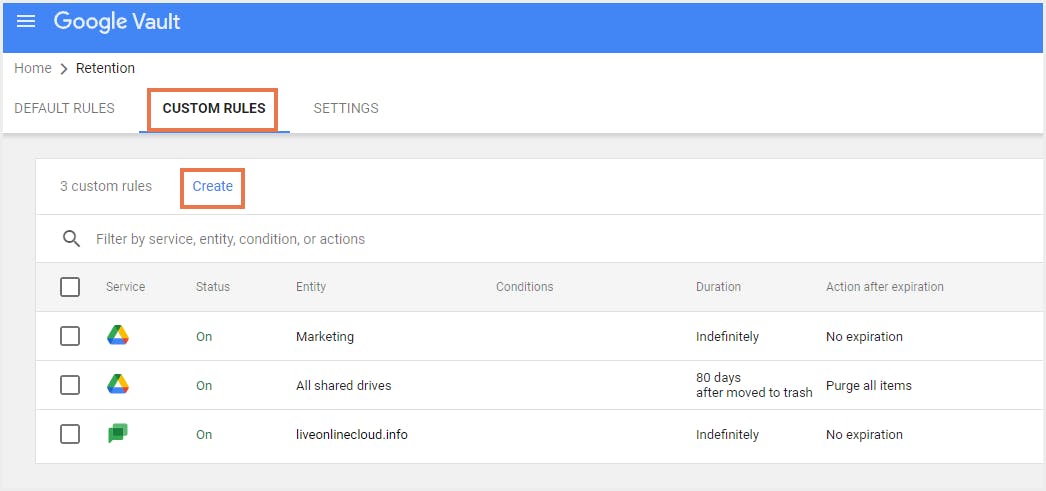1046x491 pixels.
Task: Navigate to Home in breadcrumb
Action: [x=33, y=68]
